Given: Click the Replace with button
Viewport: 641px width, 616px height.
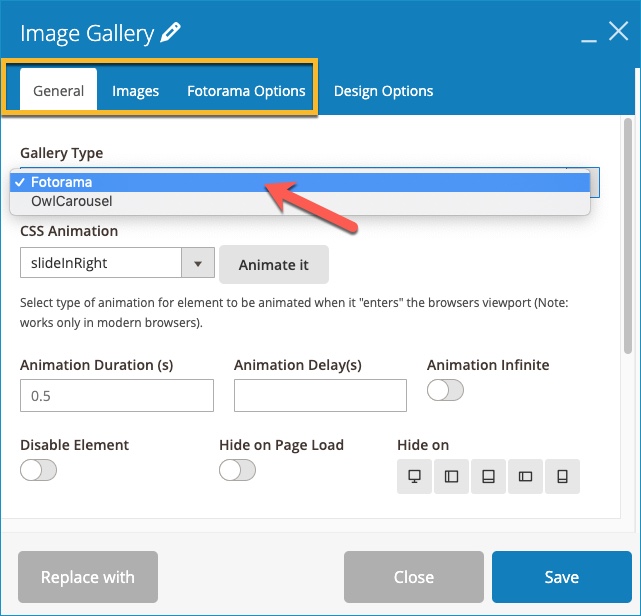Looking at the screenshot, I should coord(88,577).
